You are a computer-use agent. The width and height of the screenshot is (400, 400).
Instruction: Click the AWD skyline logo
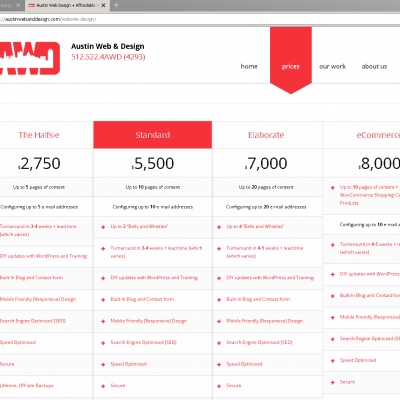tap(29, 58)
